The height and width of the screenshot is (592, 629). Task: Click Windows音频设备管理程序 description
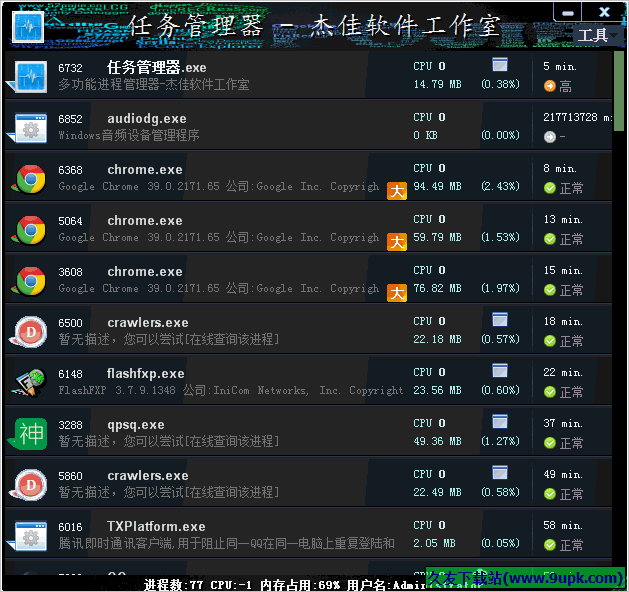click(x=129, y=135)
